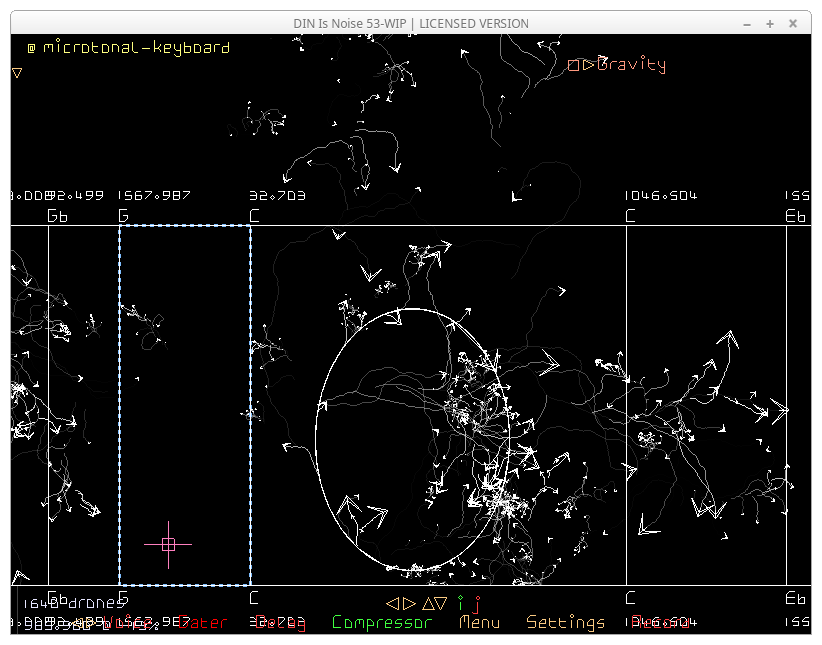
Task: Toggle the Compressor effect
Action: [x=382, y=622]
